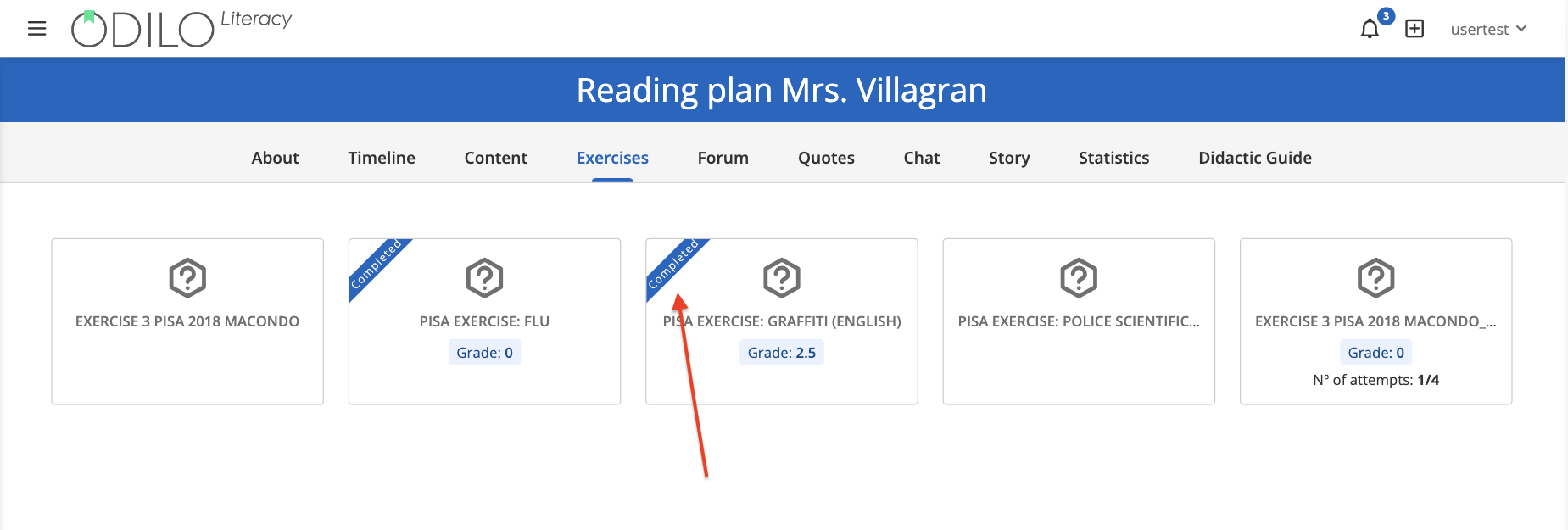Expand the usertest account dropdown

pos(1488,29)
